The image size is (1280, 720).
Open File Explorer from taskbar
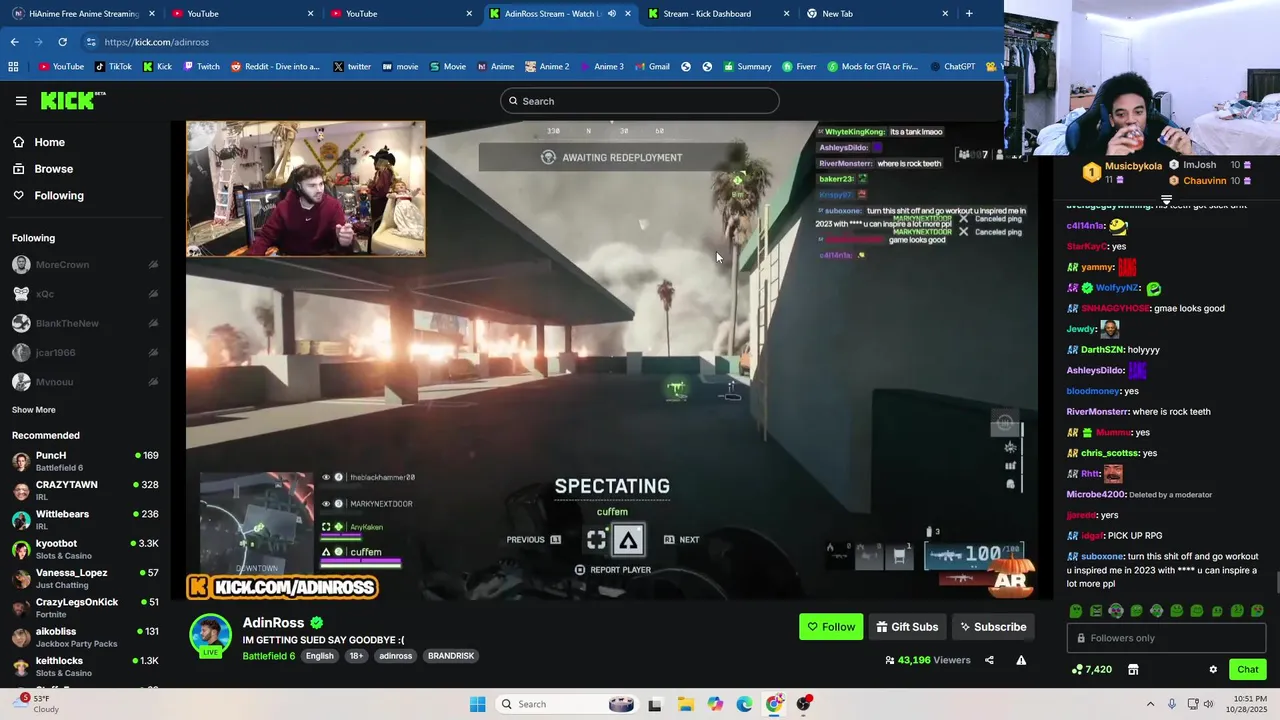click(685, 704)
